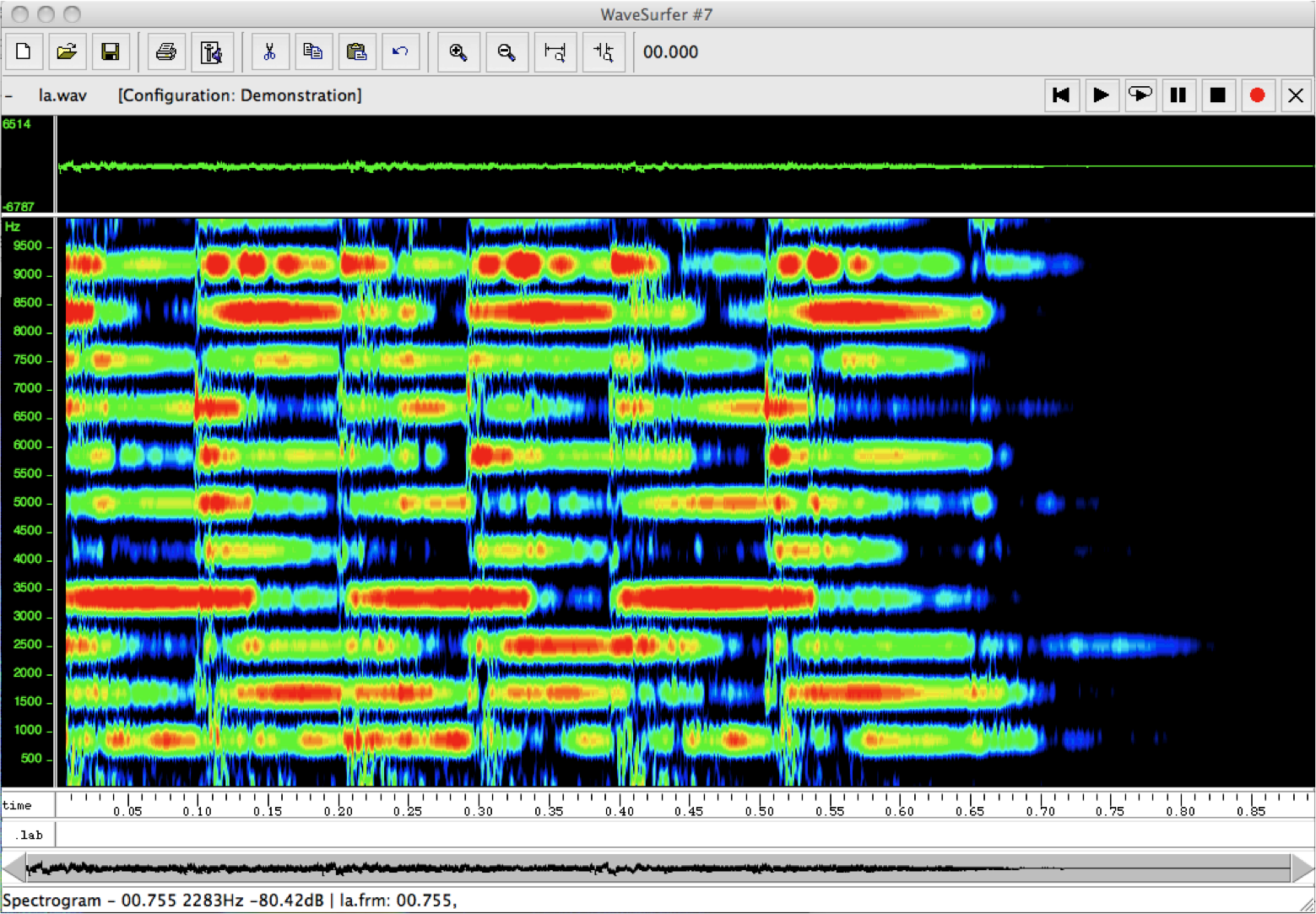Toggle loop playback mode
Image resolution: width=1316 pixels, height=914 pixels.
pyautogui.click(x=1140, y=95)
